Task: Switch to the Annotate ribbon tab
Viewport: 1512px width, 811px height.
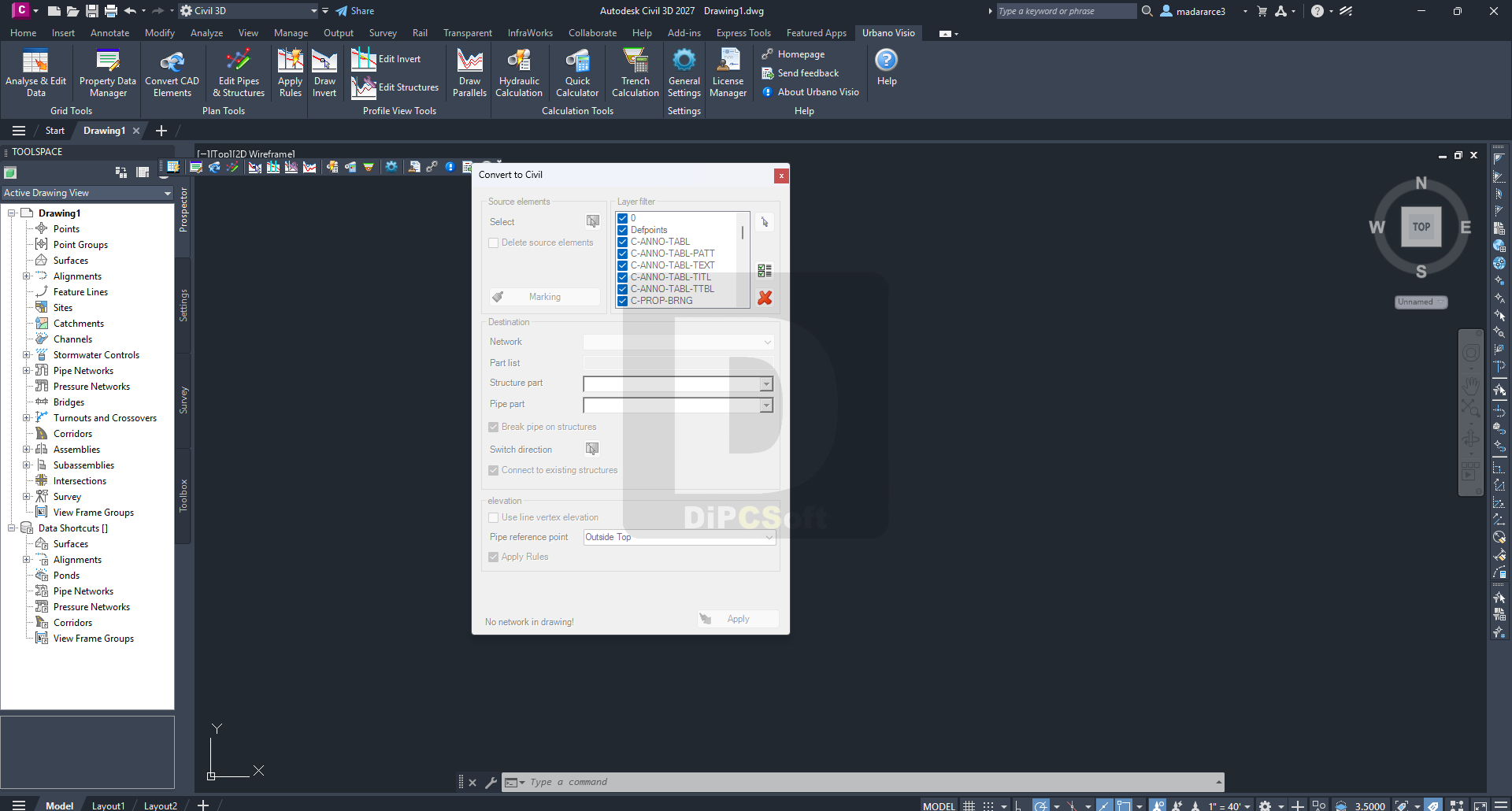Action: (x=109, y=33)
